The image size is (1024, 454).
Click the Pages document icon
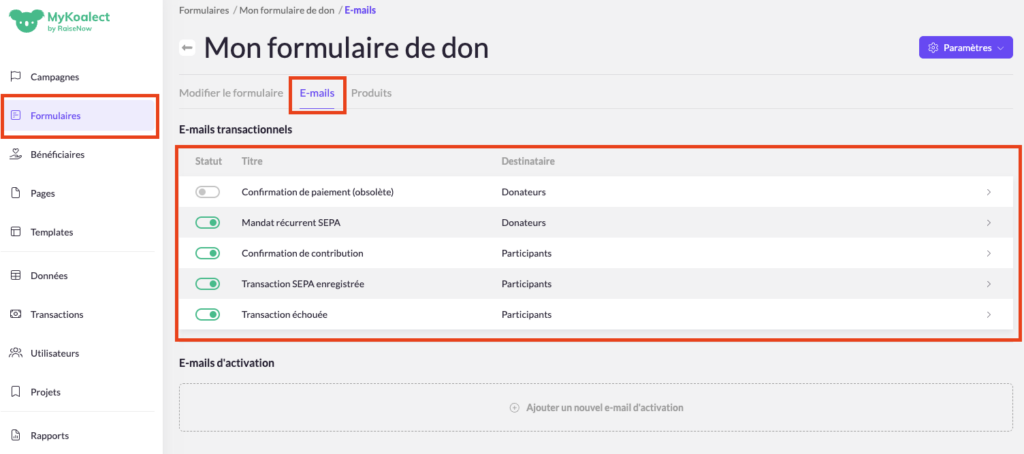click(15, 193)
